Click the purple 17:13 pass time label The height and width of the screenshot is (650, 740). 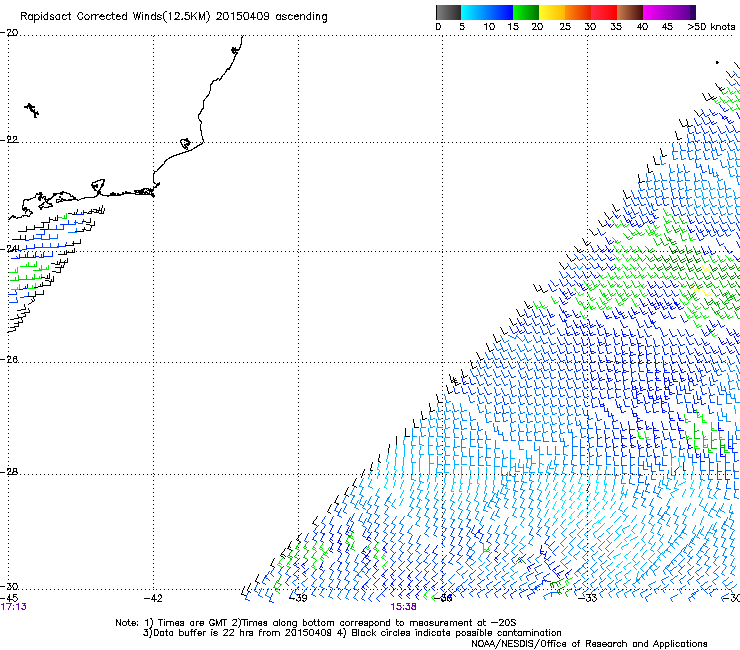14,607
